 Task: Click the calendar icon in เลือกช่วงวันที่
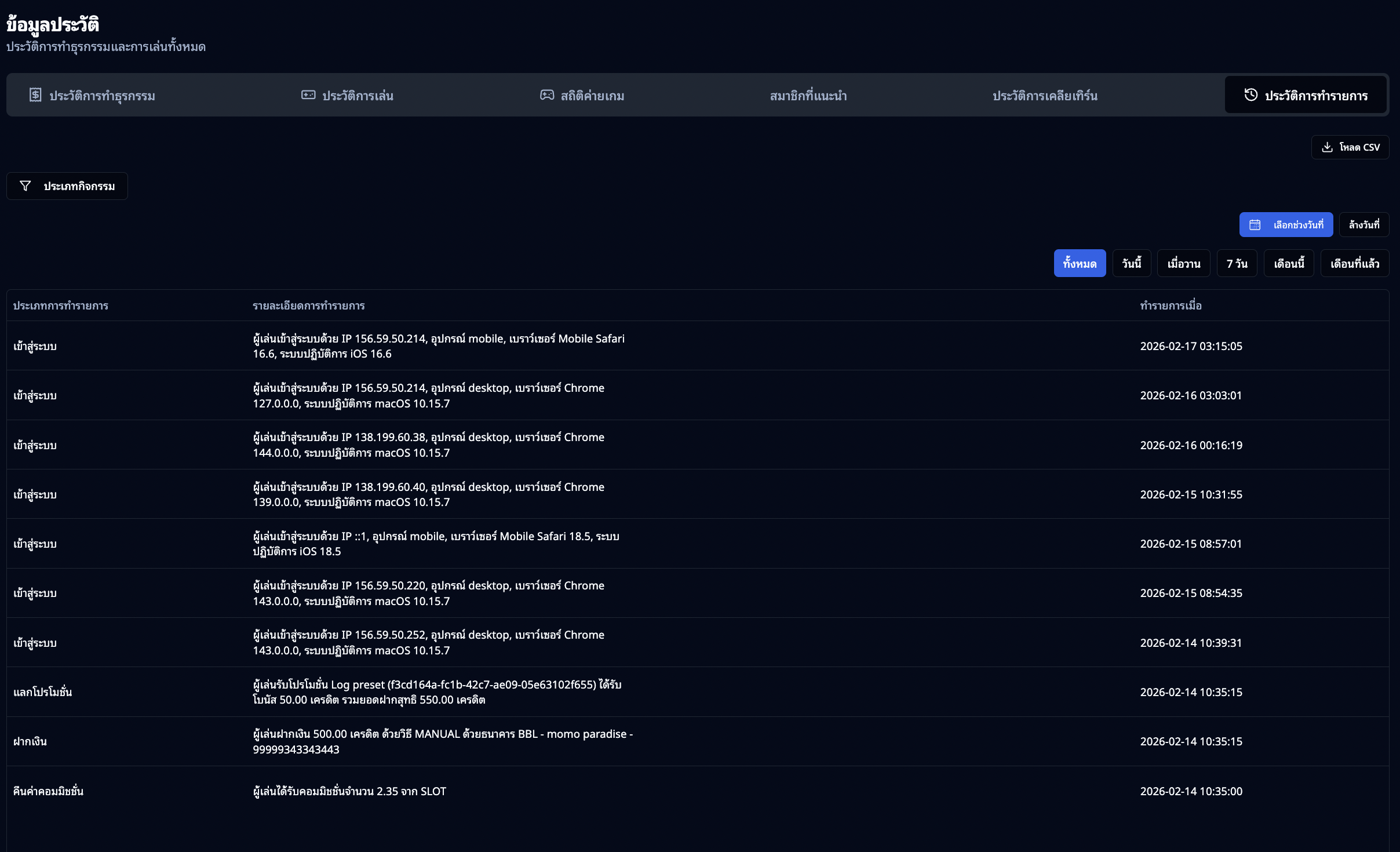pyautogui.click(x=1255, y=225)
